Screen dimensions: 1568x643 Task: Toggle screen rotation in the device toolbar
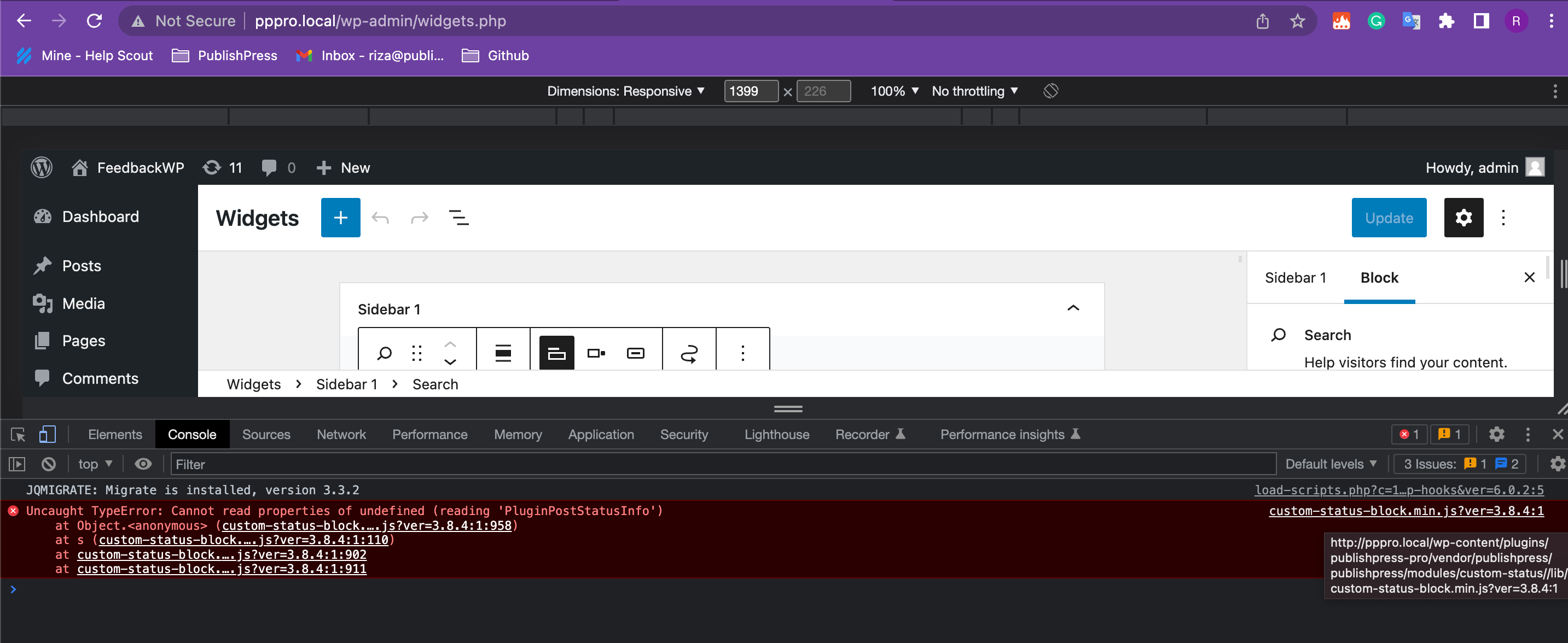click(x=1050, y=91)
